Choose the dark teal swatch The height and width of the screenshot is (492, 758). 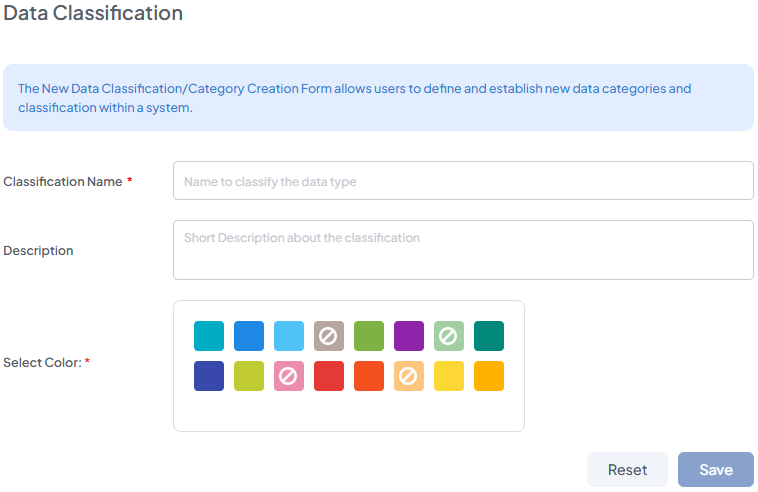(489, 336)
